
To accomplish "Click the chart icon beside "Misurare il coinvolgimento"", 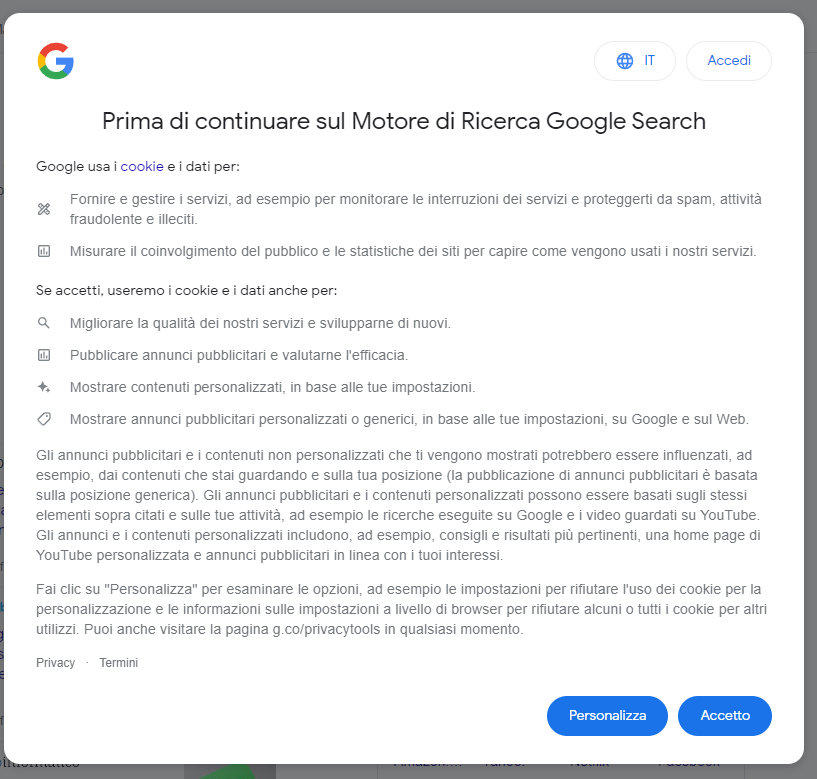I will (44, 251).
